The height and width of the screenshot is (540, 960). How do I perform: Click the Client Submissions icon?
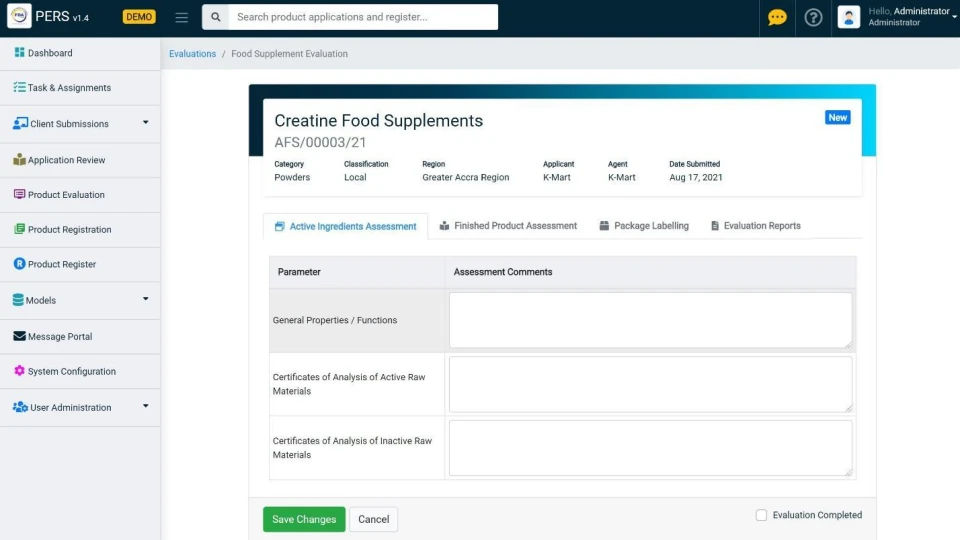20,123
